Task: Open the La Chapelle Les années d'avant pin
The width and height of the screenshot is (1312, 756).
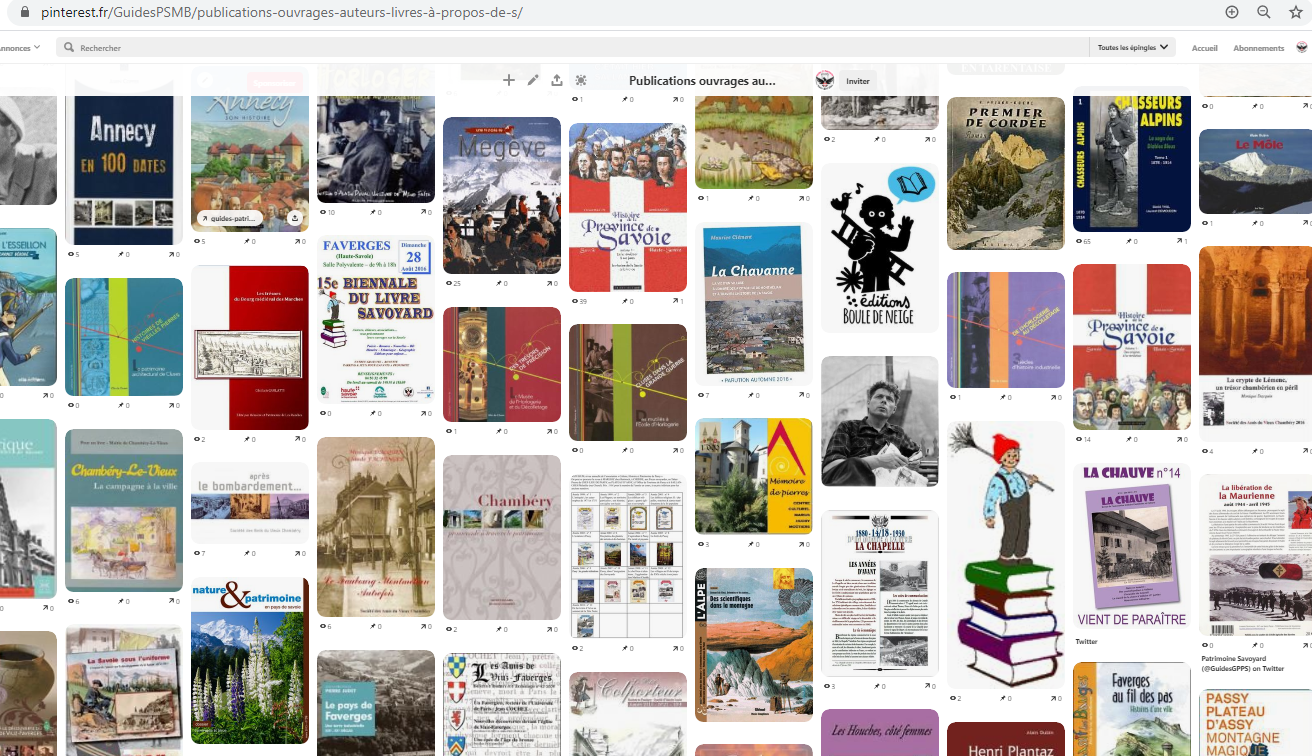Action: pyautogui.click(x=880, y=592)
